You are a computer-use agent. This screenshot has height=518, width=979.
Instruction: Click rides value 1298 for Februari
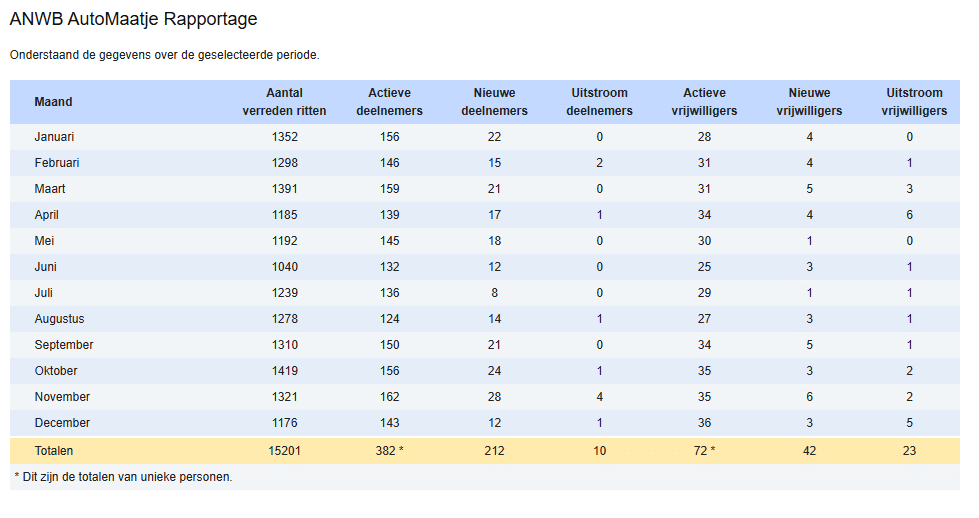point(285,163)
